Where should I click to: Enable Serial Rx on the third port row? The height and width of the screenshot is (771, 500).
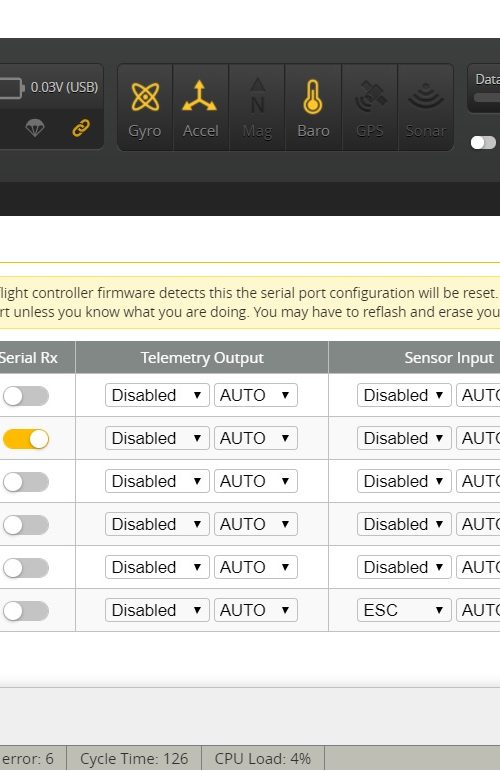click(26, 482)
